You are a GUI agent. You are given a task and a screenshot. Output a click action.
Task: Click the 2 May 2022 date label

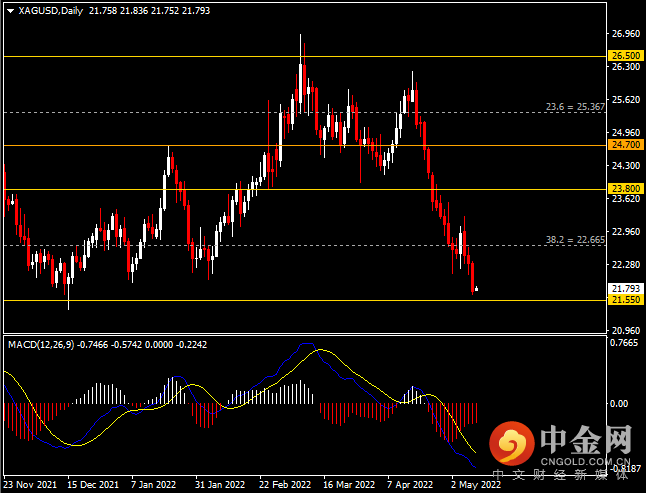click(476, 484)
